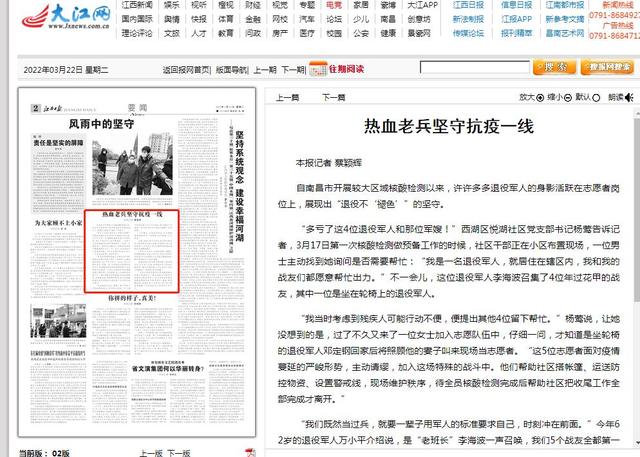Image resolution: width=640 pixels, height=457 pixels.
Task: Click the orange 搜索 button
Action: tap(554, 67)
